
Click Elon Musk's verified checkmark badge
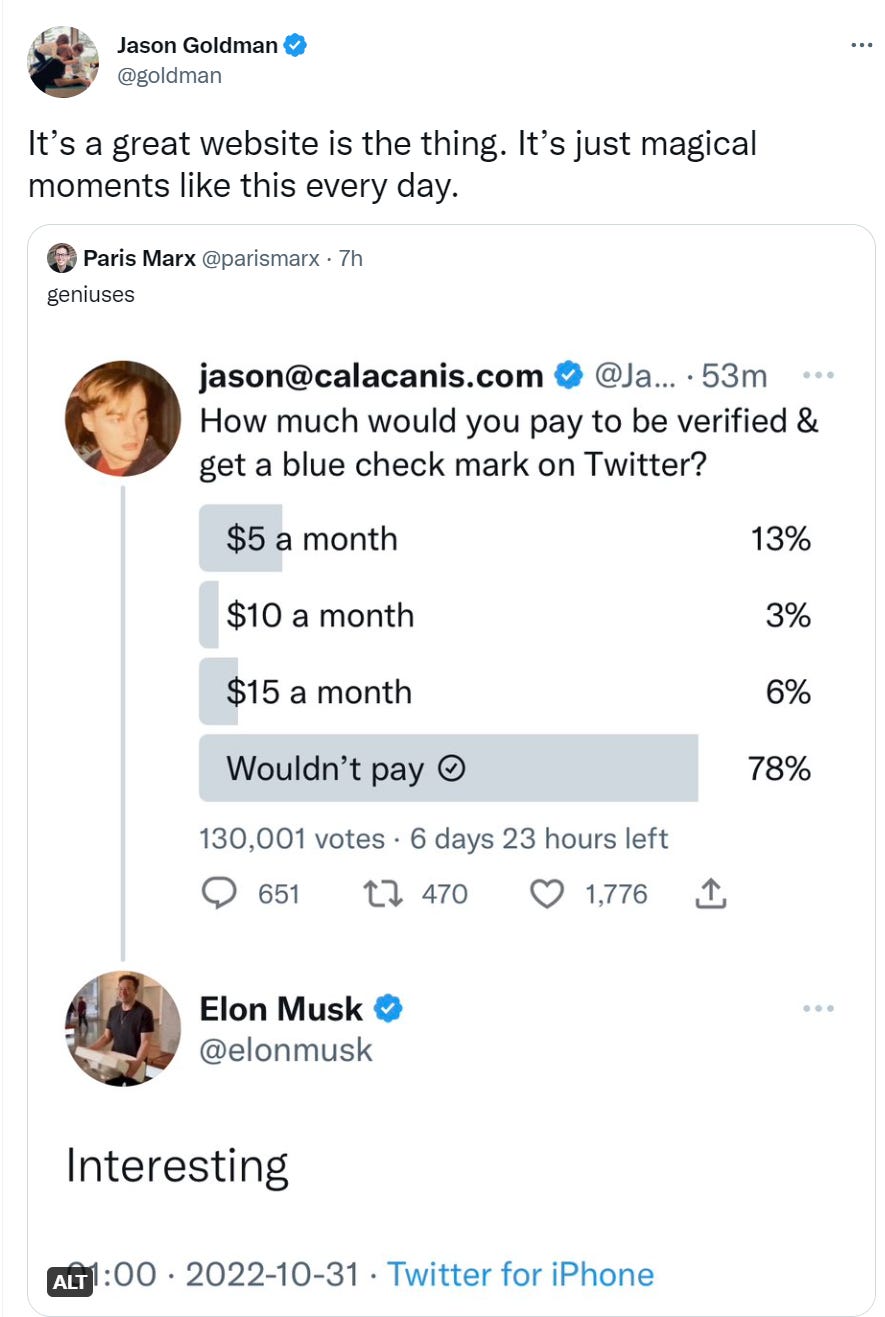[x=388, y=1009]
